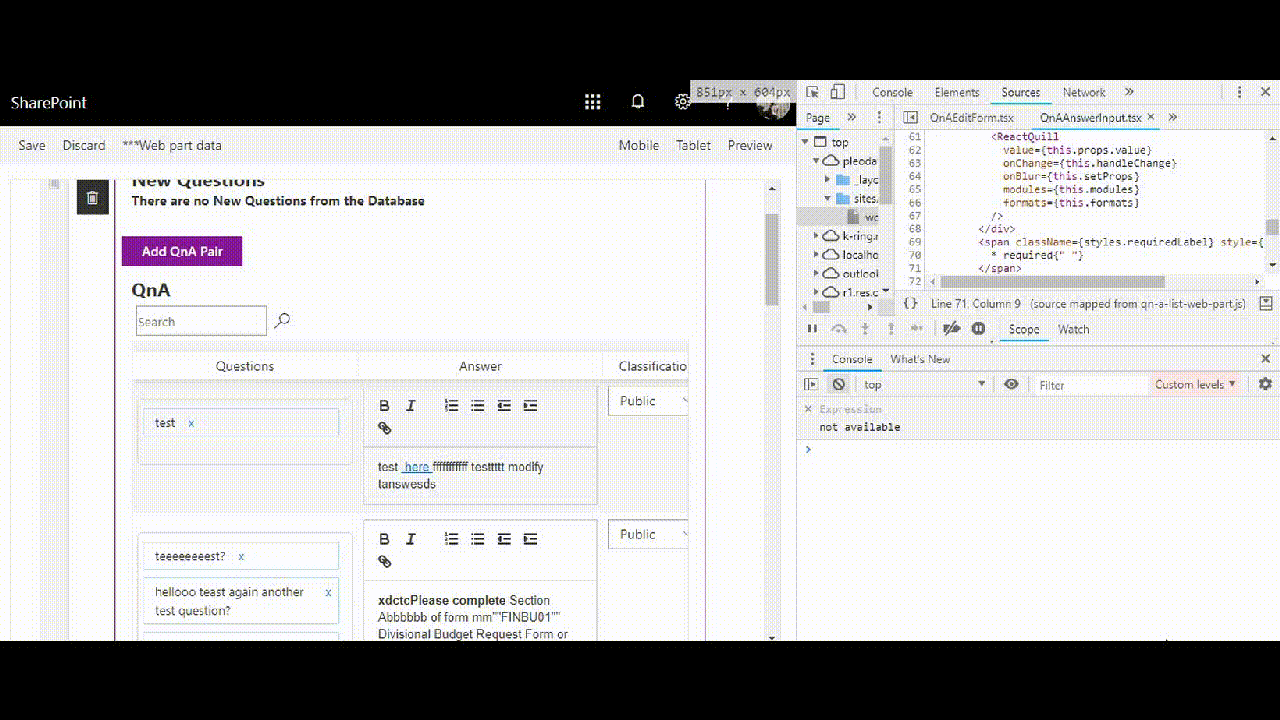Clear the DevTools console
Image resolution: width=1280 pixels, height=720 pixels.
coord(839,384)
